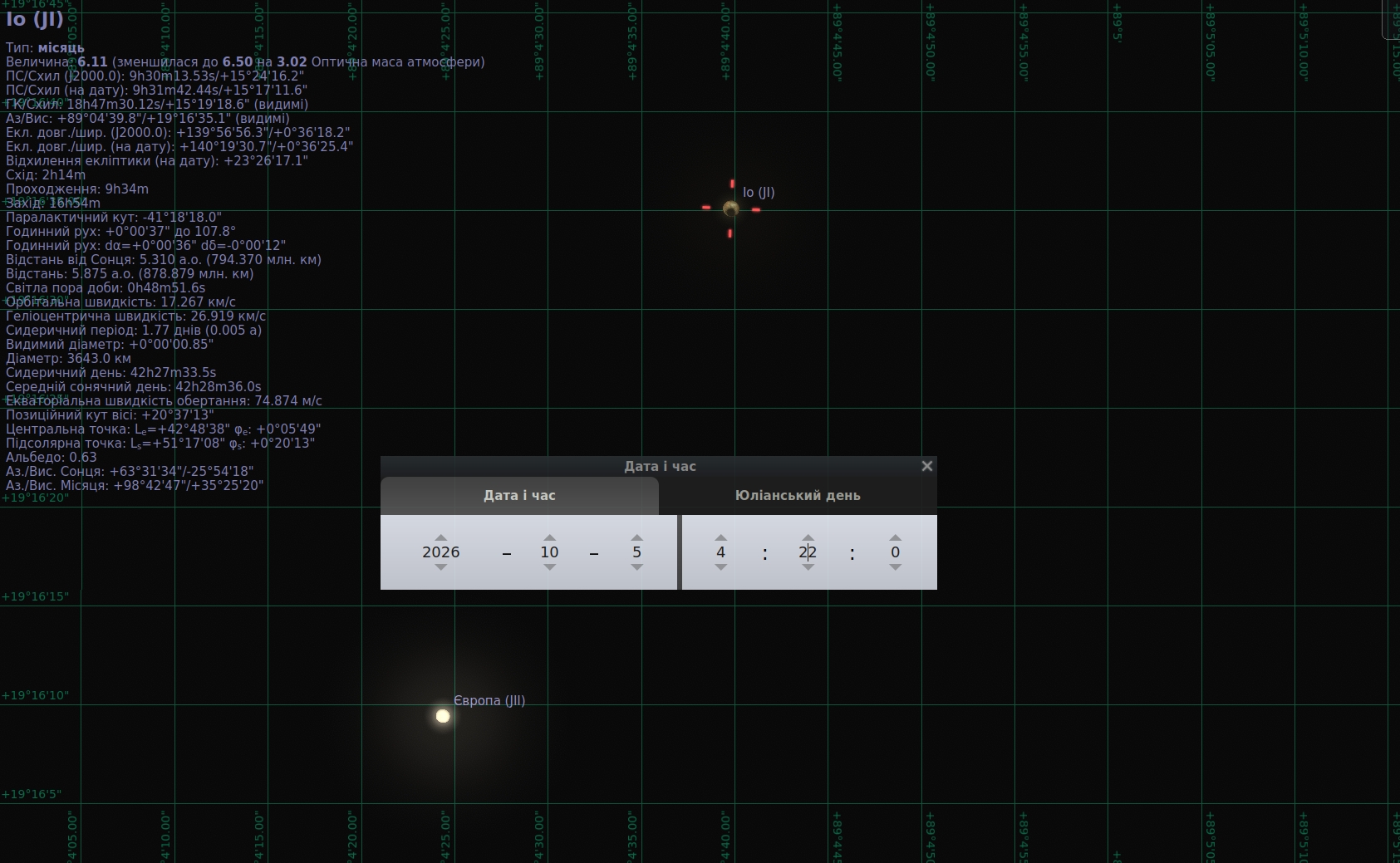Viewport: 1400px width, 863px height.
Task: Decrease the seconds value 0 with down arrow
Action: click(x=895, y=567)
